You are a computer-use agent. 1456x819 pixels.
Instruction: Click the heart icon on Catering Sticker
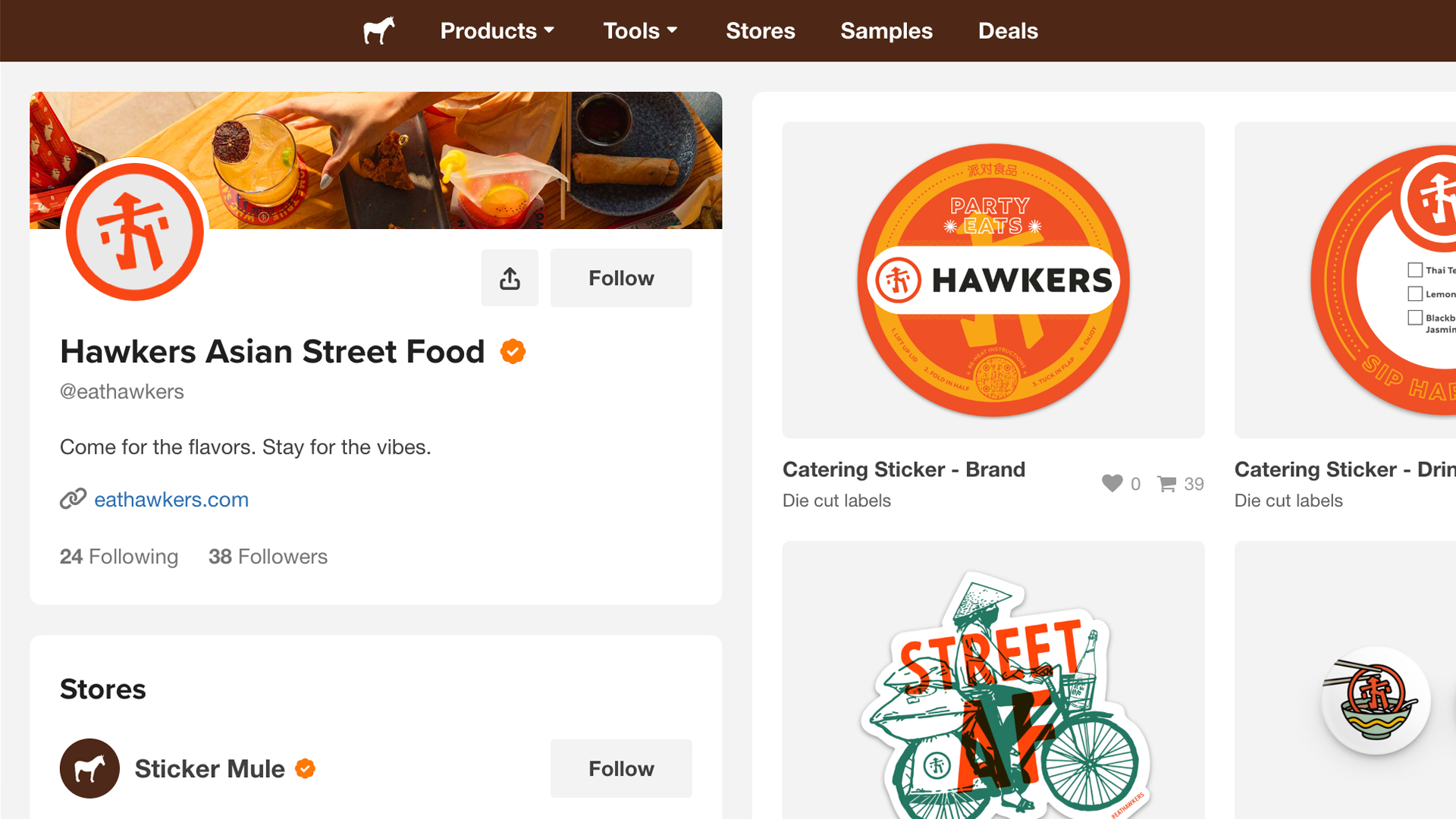point(1112,484)
